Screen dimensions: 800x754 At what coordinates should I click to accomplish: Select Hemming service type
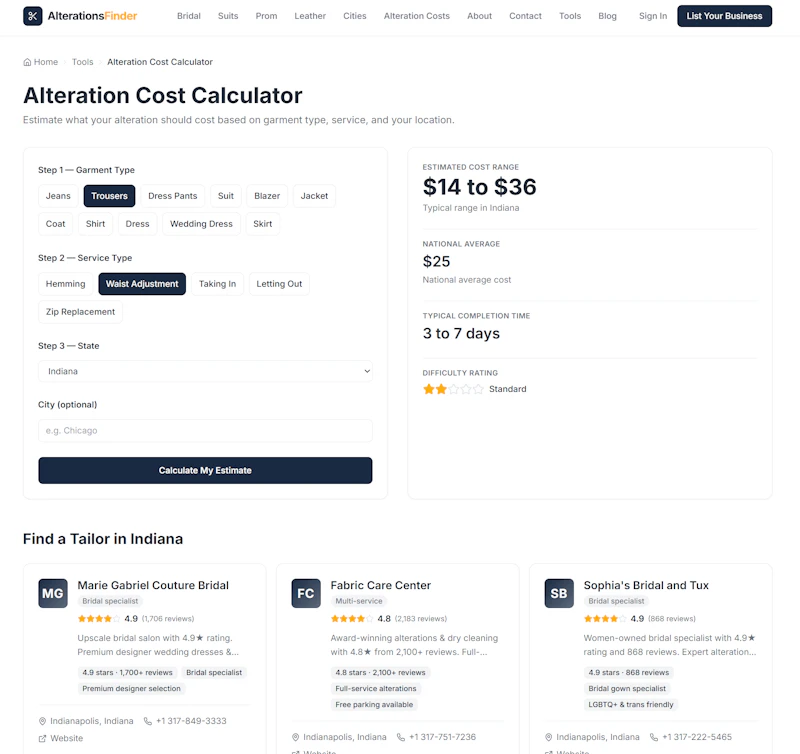[x=65, y=284]
